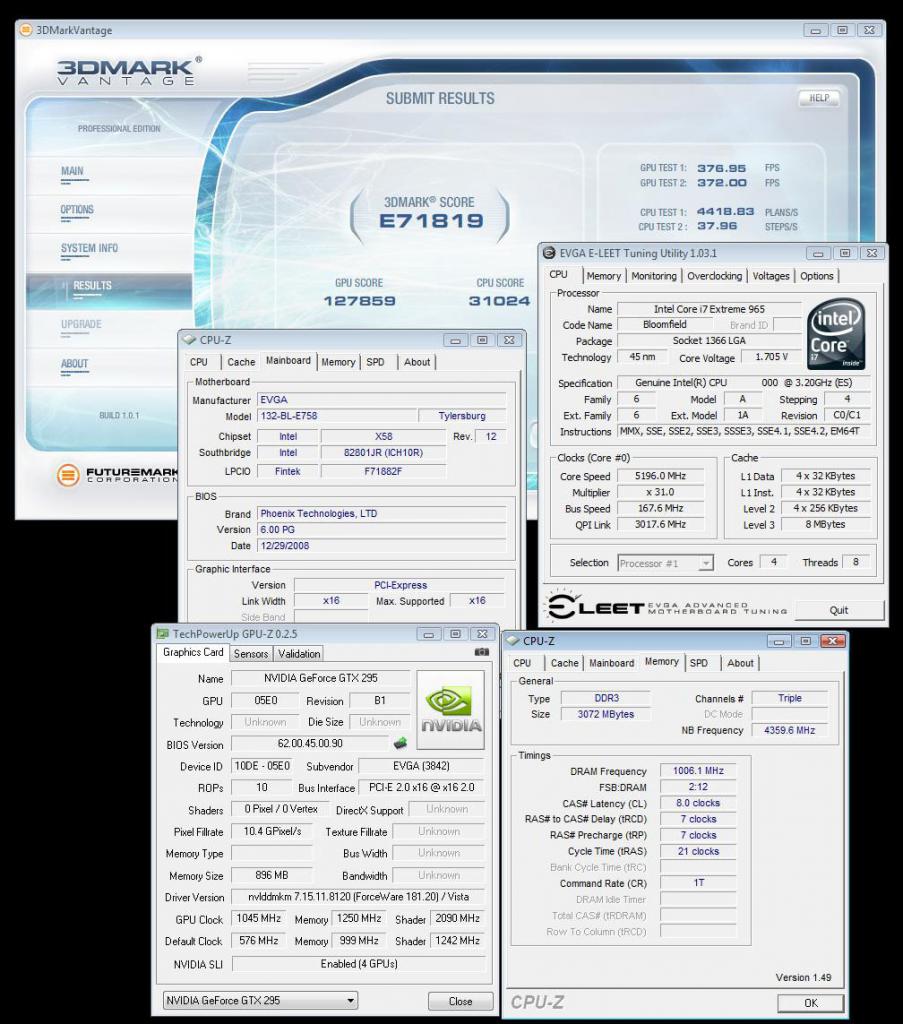
Task: Open the Overclocking tab in E-LEET
Action: (x=714, y=276)
